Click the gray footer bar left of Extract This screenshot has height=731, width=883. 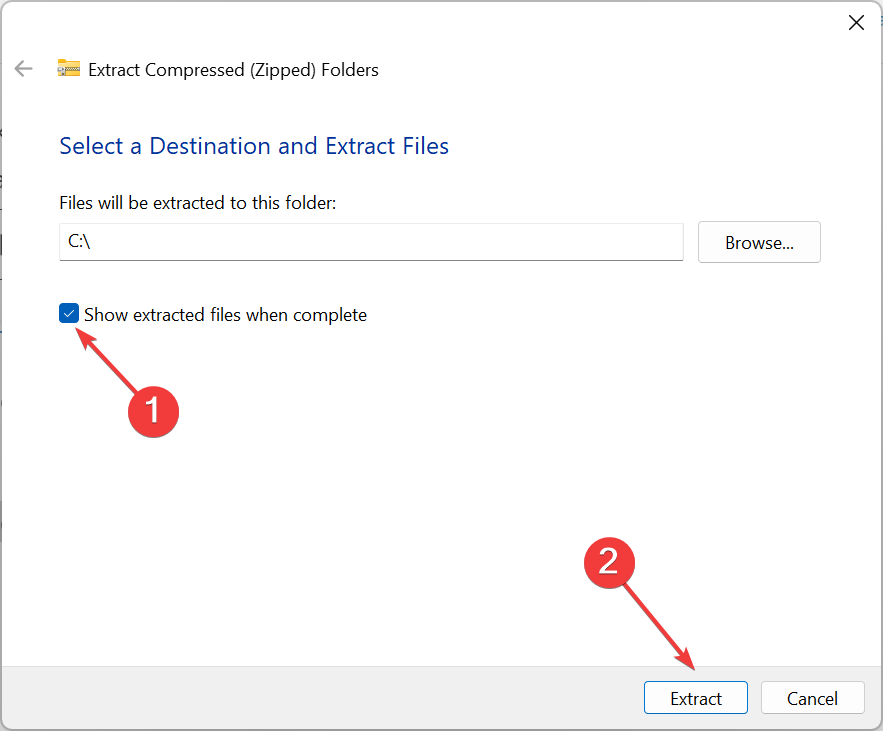(320, 698)
